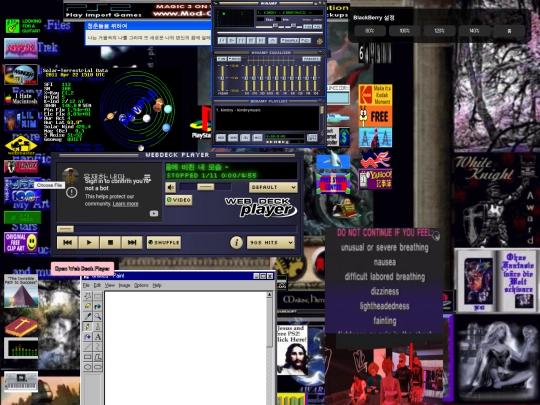Select the Brush tool in Paint
The image size is (540, 405).
tap(98, 326)
